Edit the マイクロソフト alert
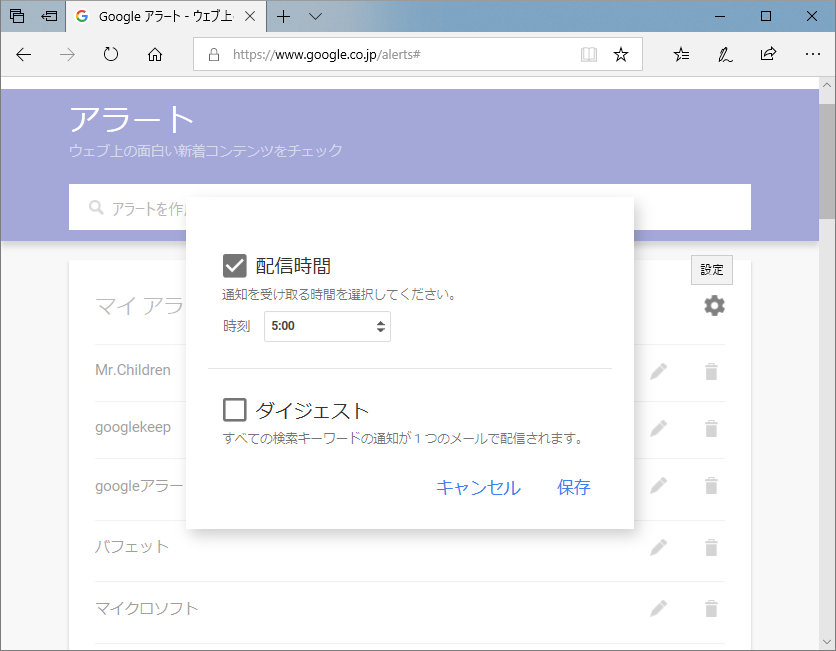The height and width of the screenshot is (651, 836). click(658, 608)
